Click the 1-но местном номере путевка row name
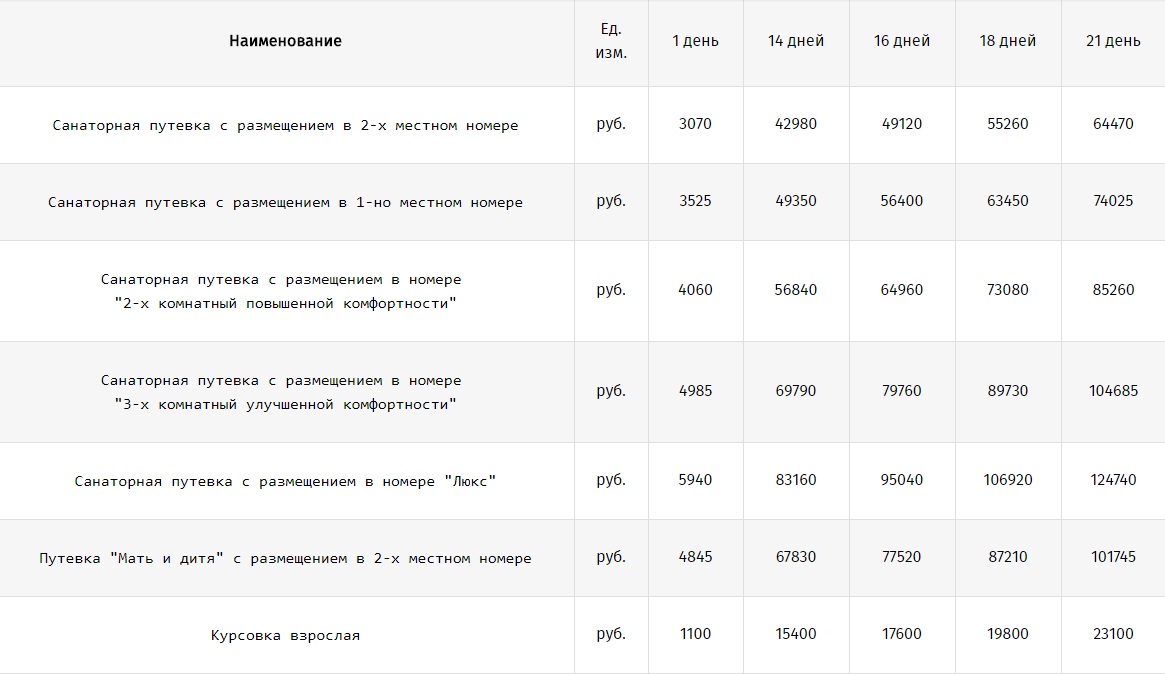The height and width of the screenshot is (674, 1165). (285, 202)
